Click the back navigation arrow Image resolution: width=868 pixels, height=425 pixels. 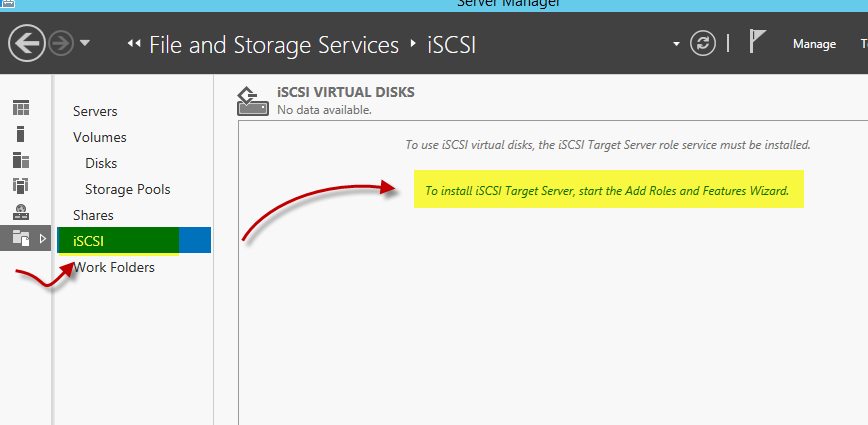(x=27, y=44)
